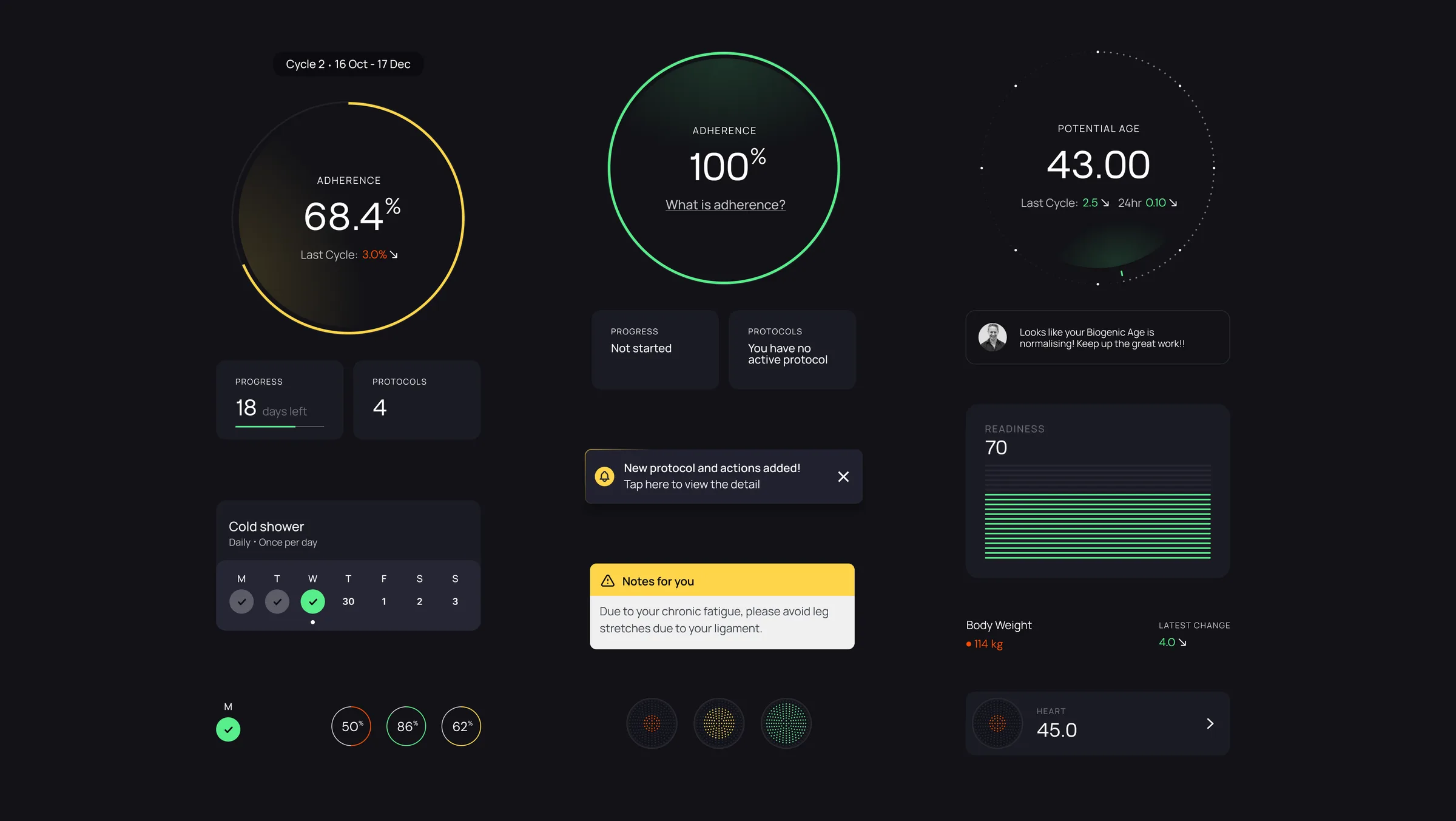Click the Heart 45.0 value

(x=1057, y=730)
